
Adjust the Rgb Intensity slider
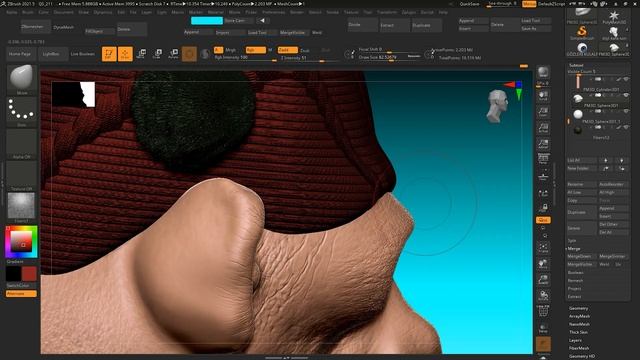246,58
